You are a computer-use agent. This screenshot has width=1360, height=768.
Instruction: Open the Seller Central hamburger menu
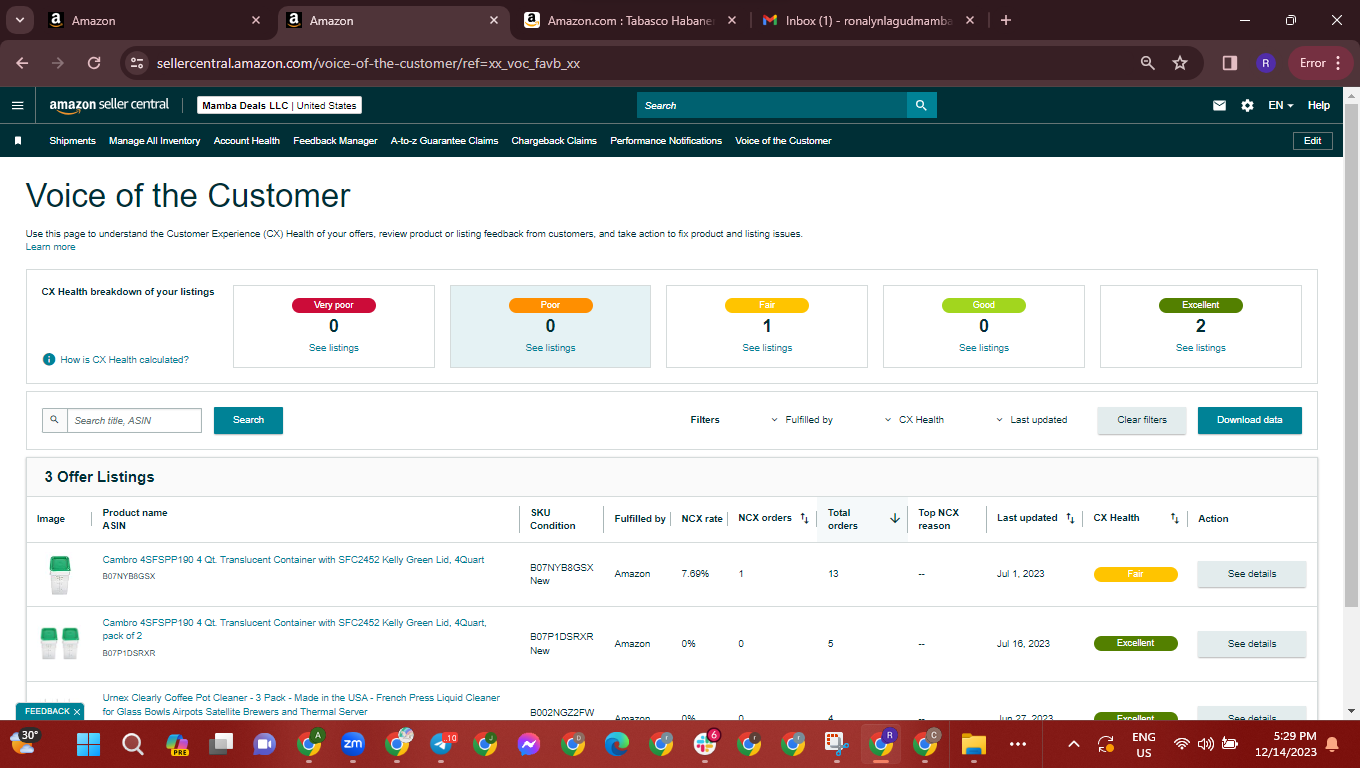click(17, 105)
